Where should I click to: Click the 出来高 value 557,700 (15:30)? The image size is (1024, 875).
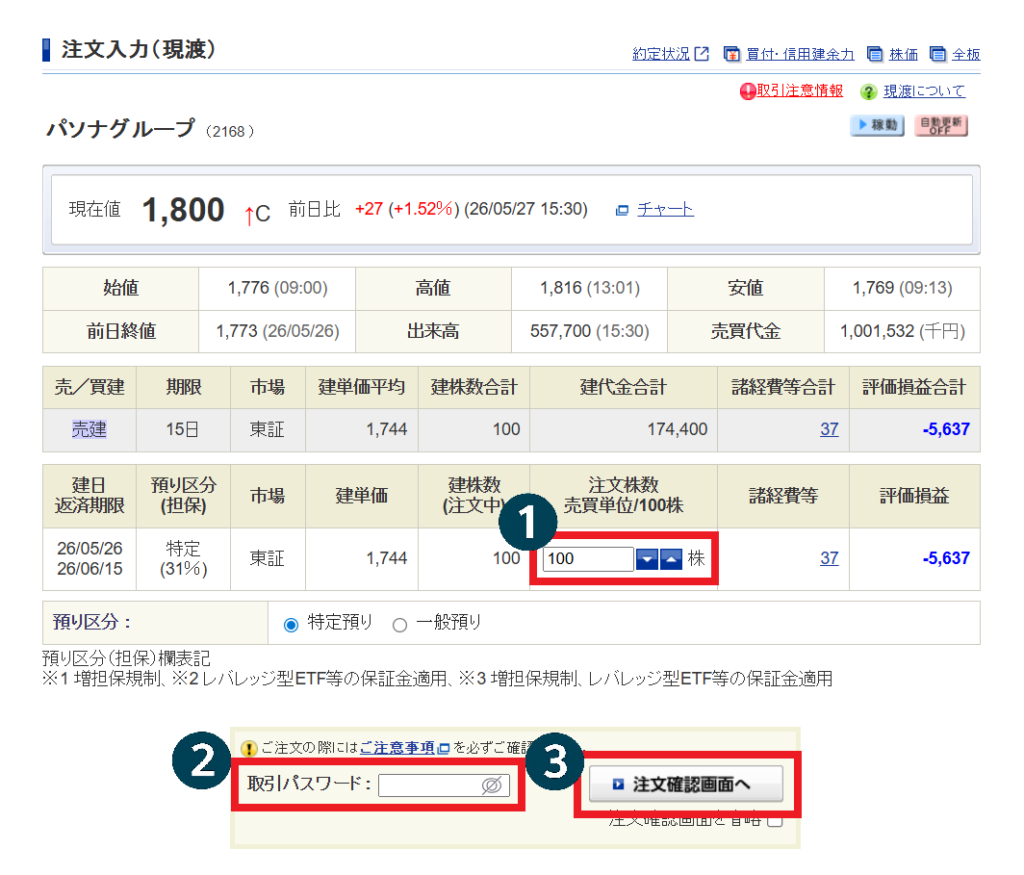[x=590, y=331]
